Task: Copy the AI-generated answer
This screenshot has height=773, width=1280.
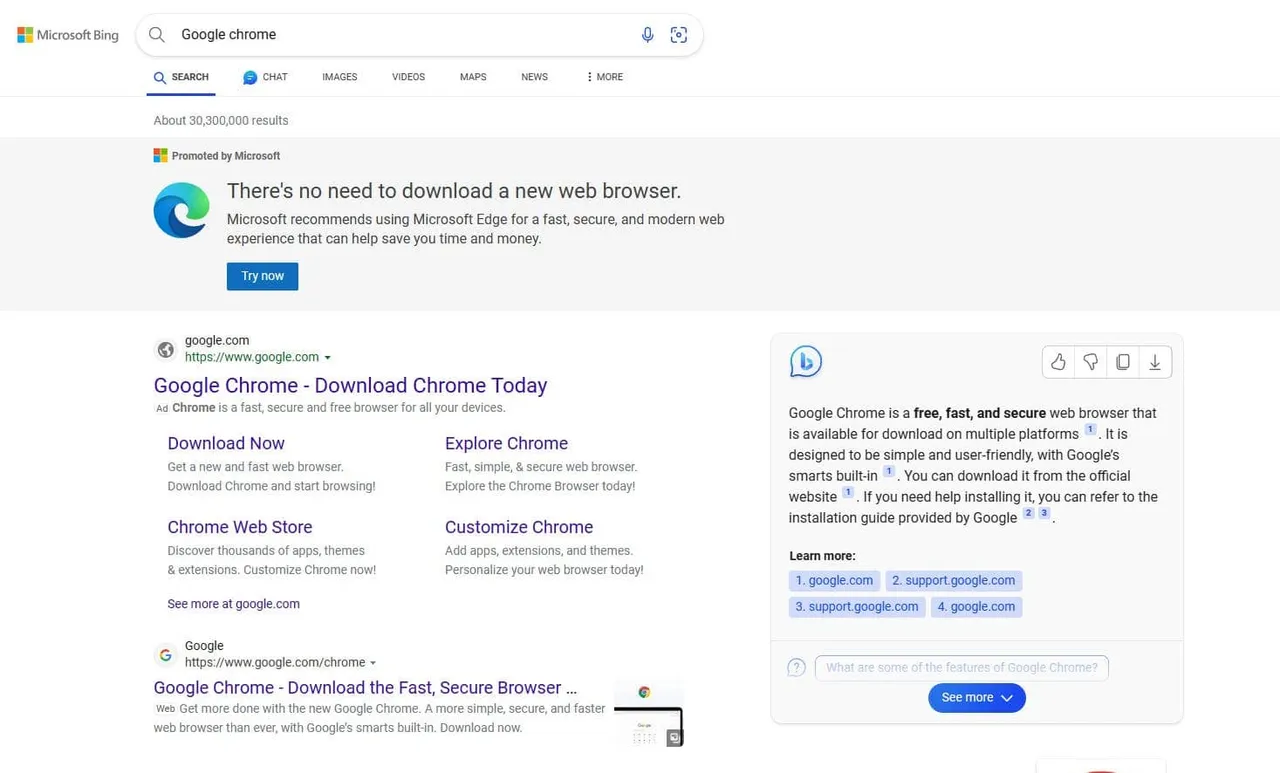Action: [x=1123, y=362]
